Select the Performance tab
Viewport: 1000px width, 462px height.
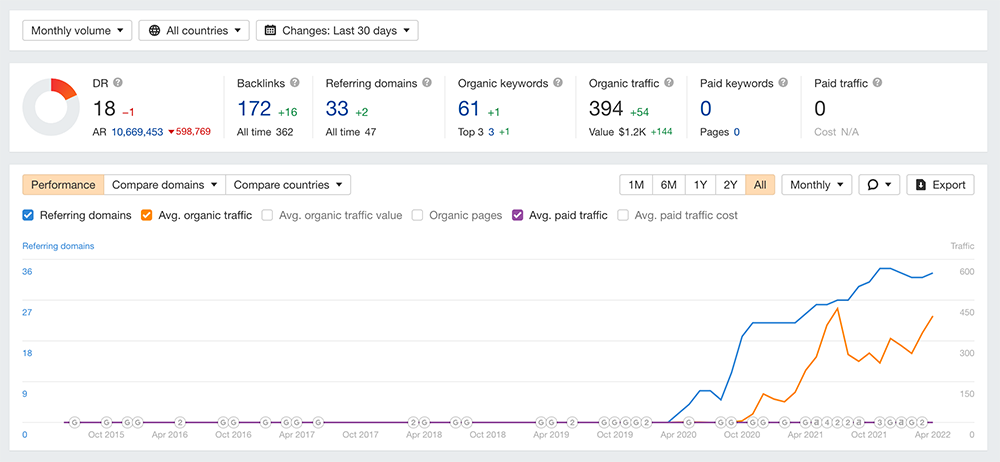tap(63, 185)
